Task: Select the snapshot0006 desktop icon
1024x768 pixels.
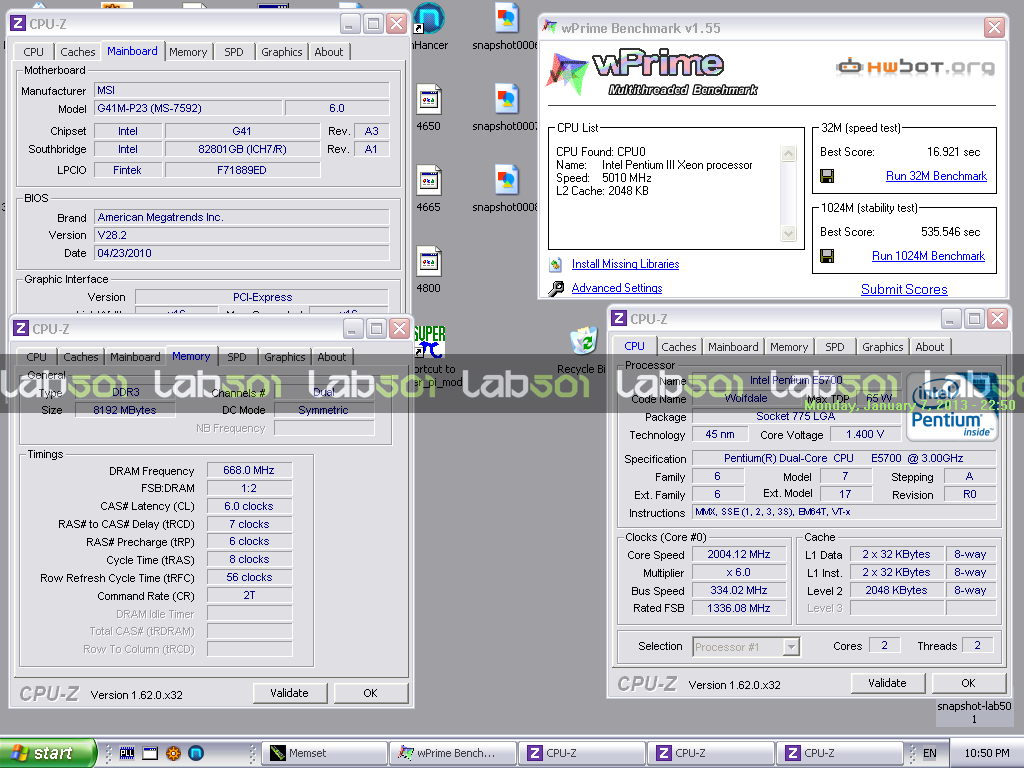Action: pyautogui.click(x=507, y=19)
